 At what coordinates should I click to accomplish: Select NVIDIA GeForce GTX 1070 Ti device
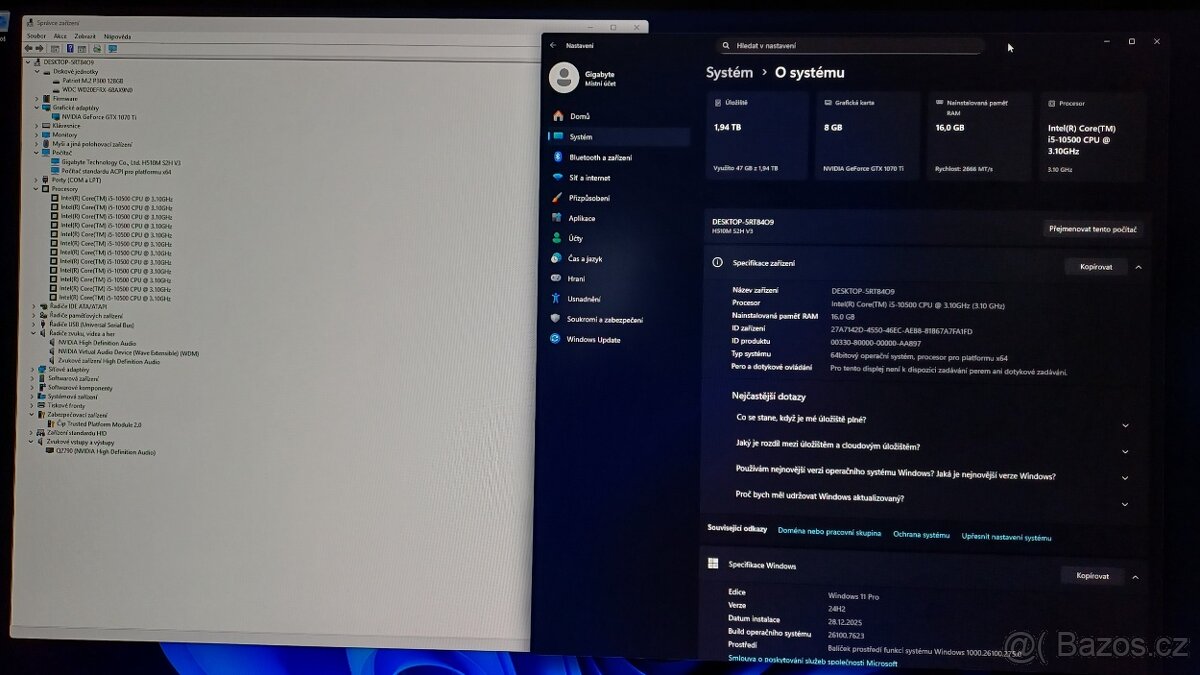99,117
